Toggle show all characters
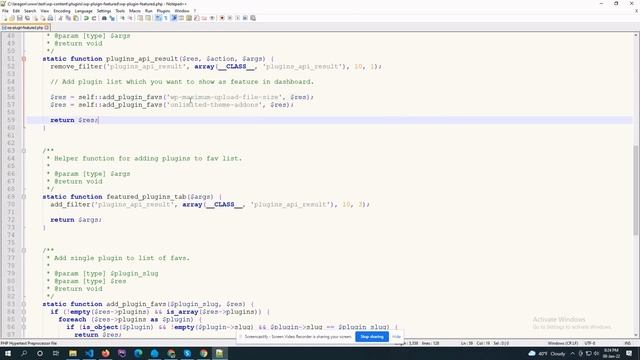This screenshot has height=360, width=640. point(166,18)
